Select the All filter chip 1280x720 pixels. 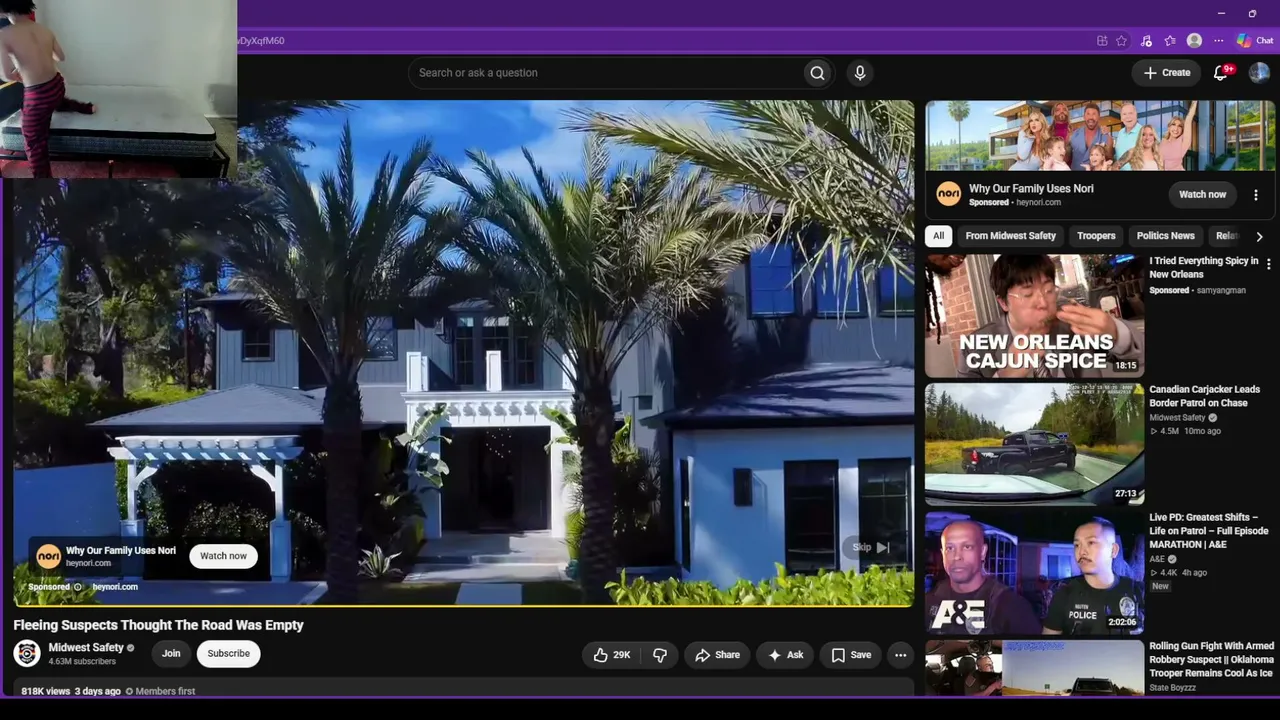click(x=938, y=236)
